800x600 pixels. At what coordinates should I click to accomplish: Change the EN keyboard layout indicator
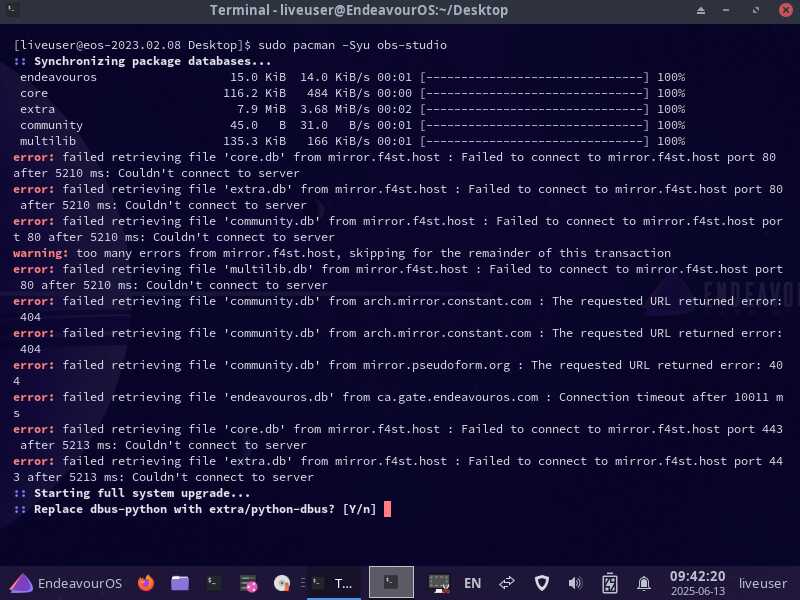point(472,583)
